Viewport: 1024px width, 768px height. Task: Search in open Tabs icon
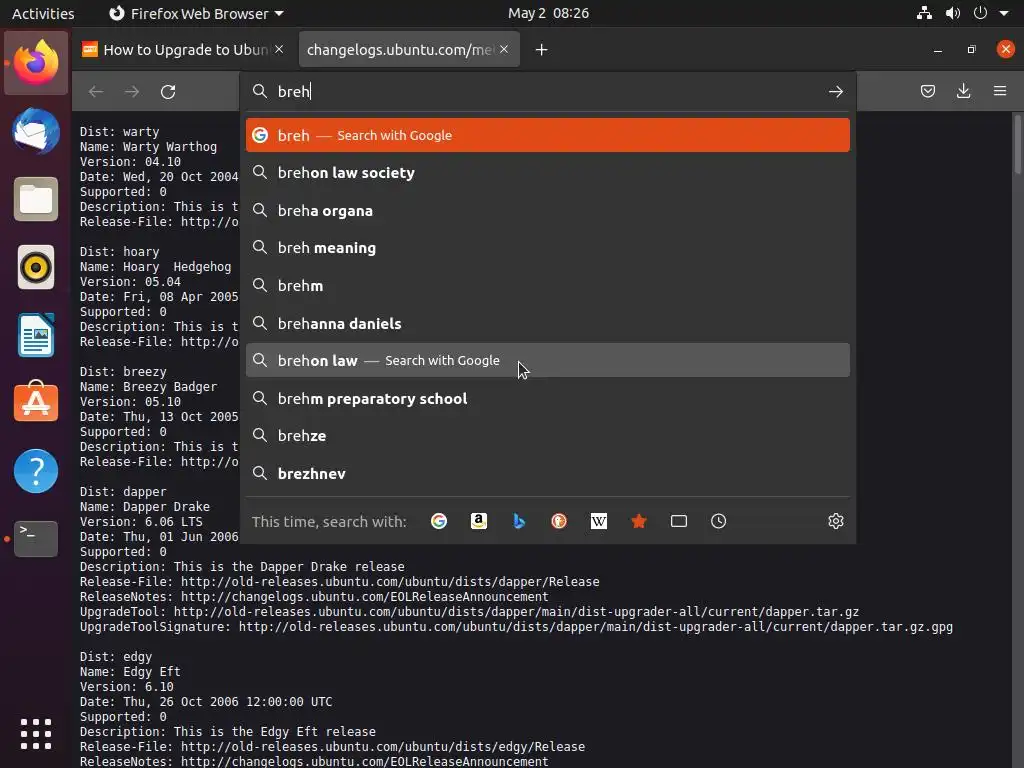679,521
